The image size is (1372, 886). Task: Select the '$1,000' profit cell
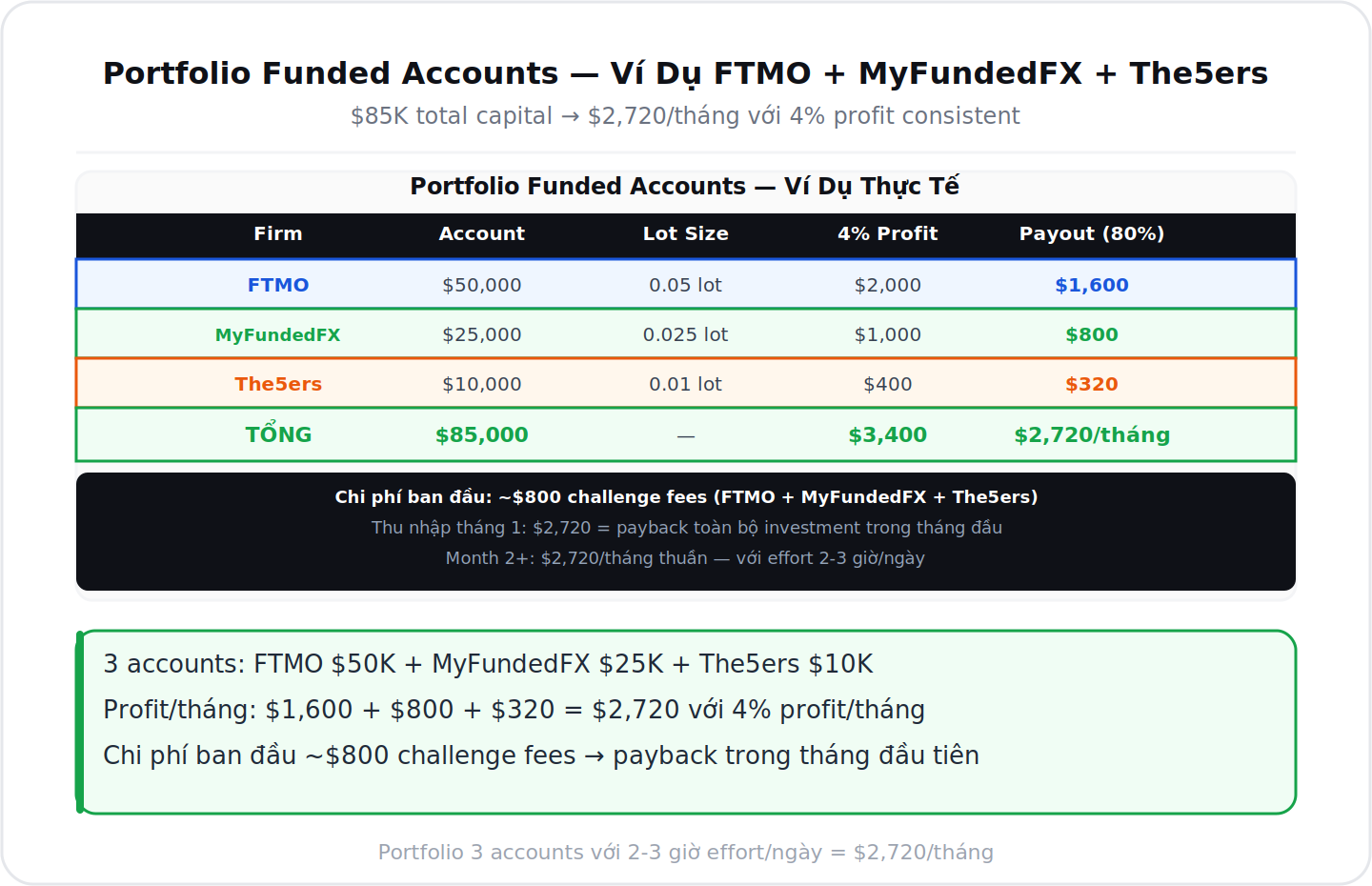[888, 334]
